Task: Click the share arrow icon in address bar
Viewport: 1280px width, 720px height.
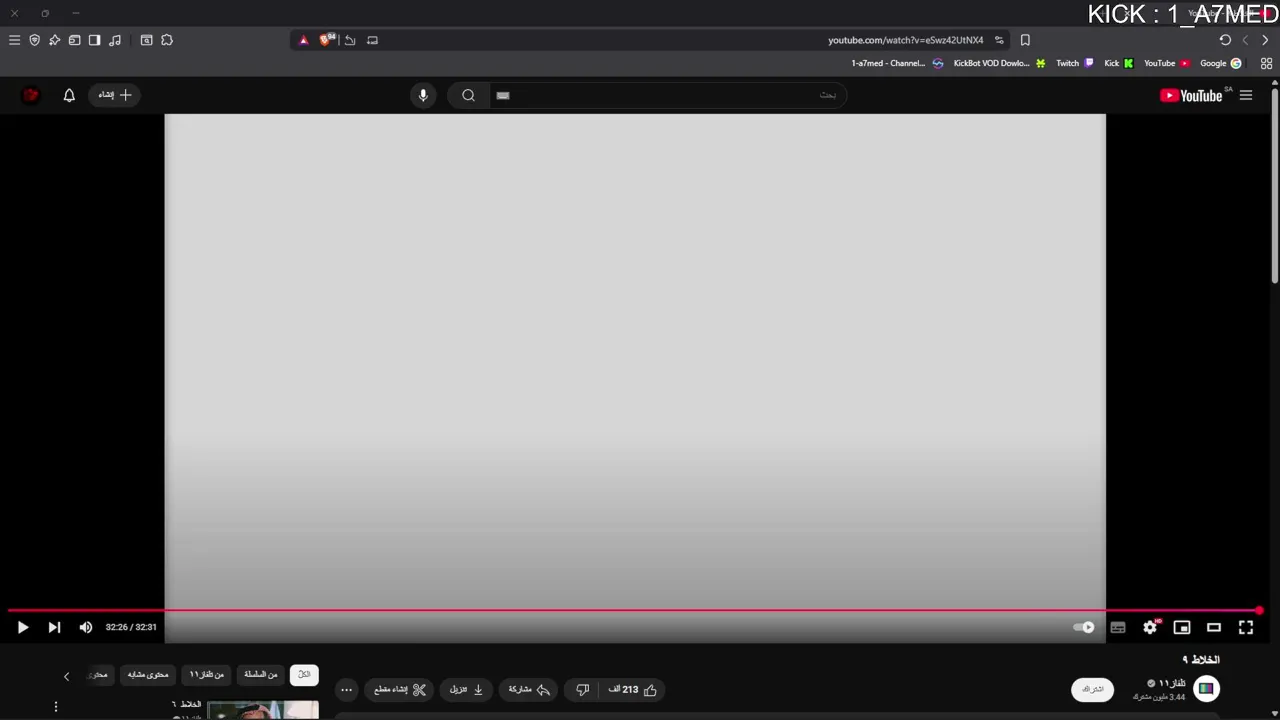Action: [350, 40]
